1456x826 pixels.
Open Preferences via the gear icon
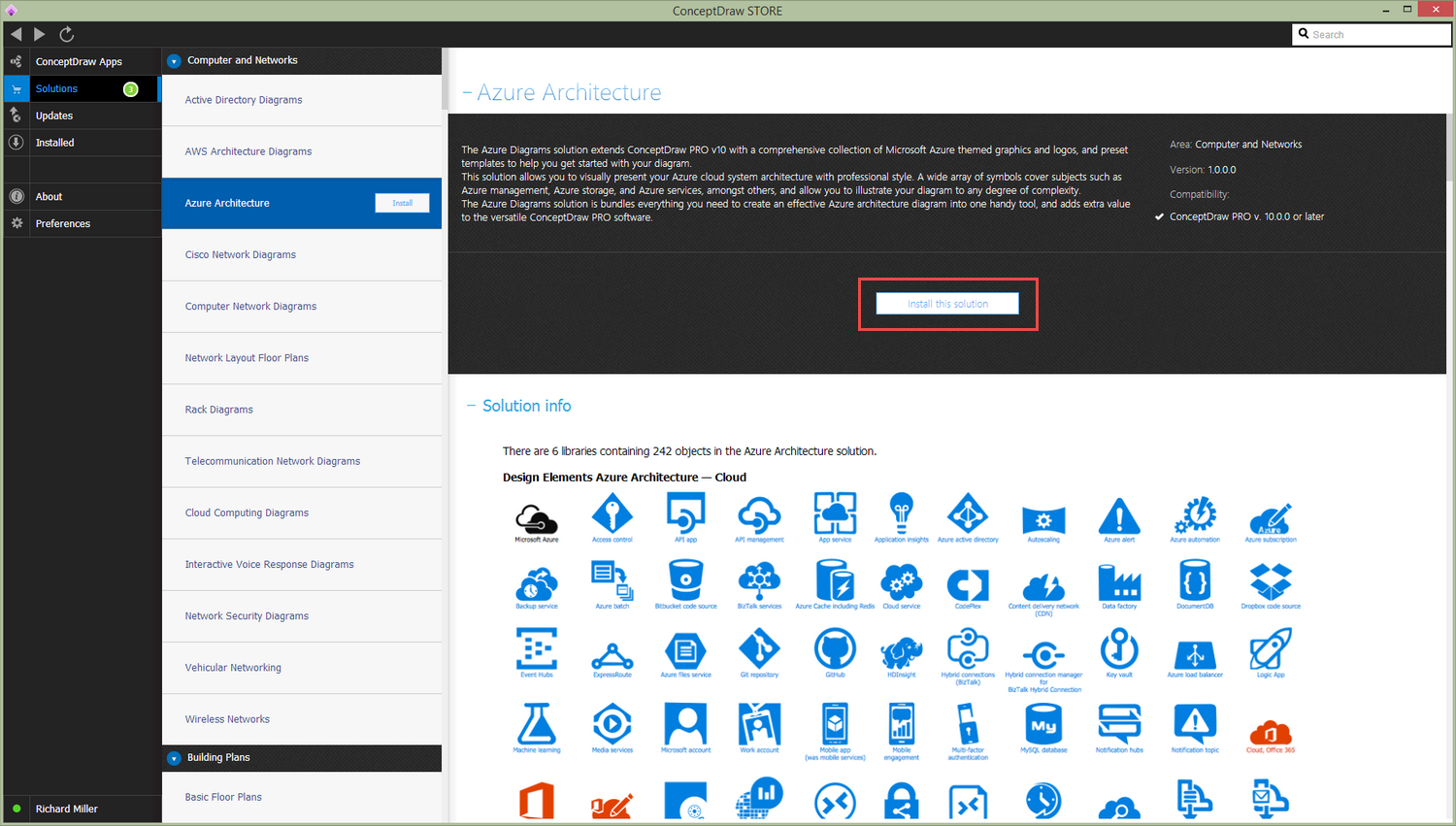tap(16, 223)
